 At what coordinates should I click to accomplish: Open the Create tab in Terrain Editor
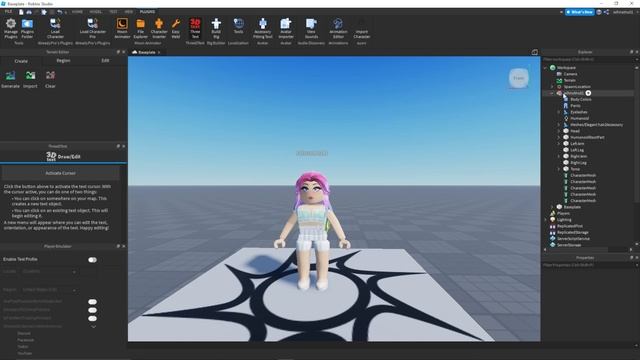click(x=21, y=61)
